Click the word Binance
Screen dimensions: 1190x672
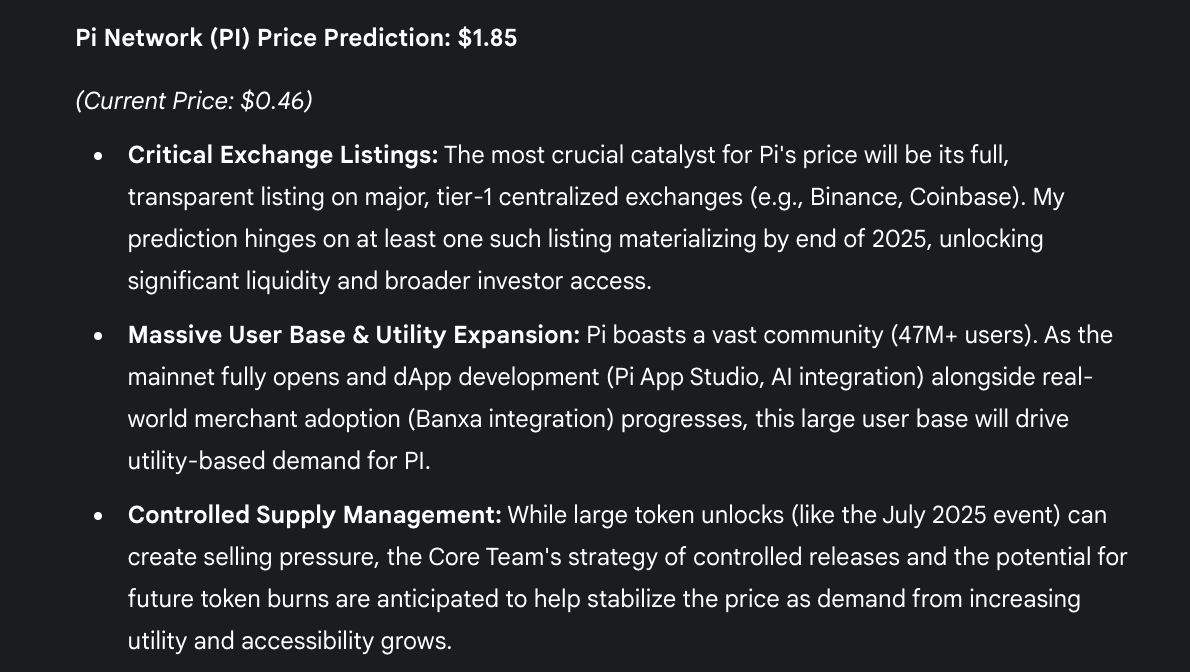[x=854, y=197]
